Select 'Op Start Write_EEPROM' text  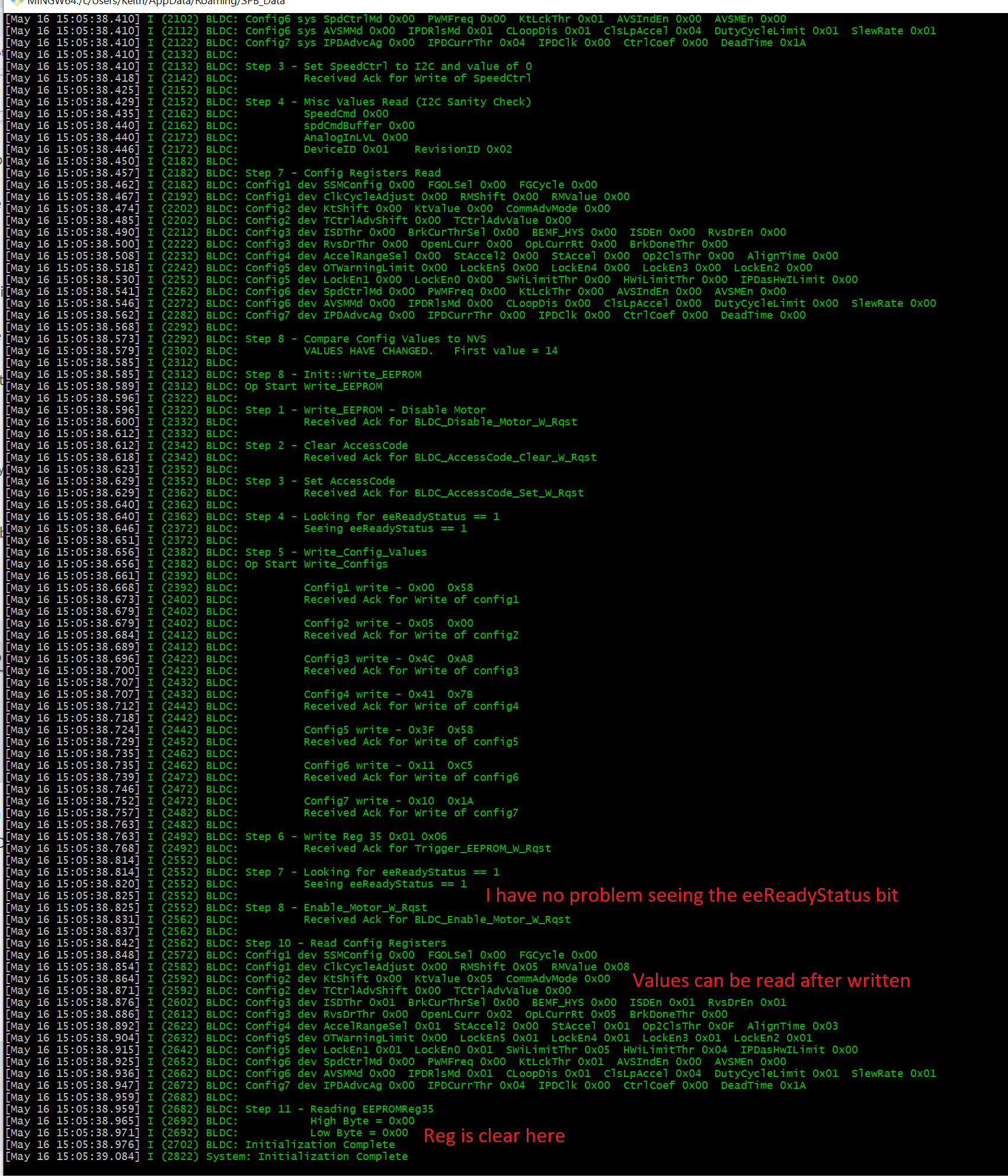coord(313,386)
